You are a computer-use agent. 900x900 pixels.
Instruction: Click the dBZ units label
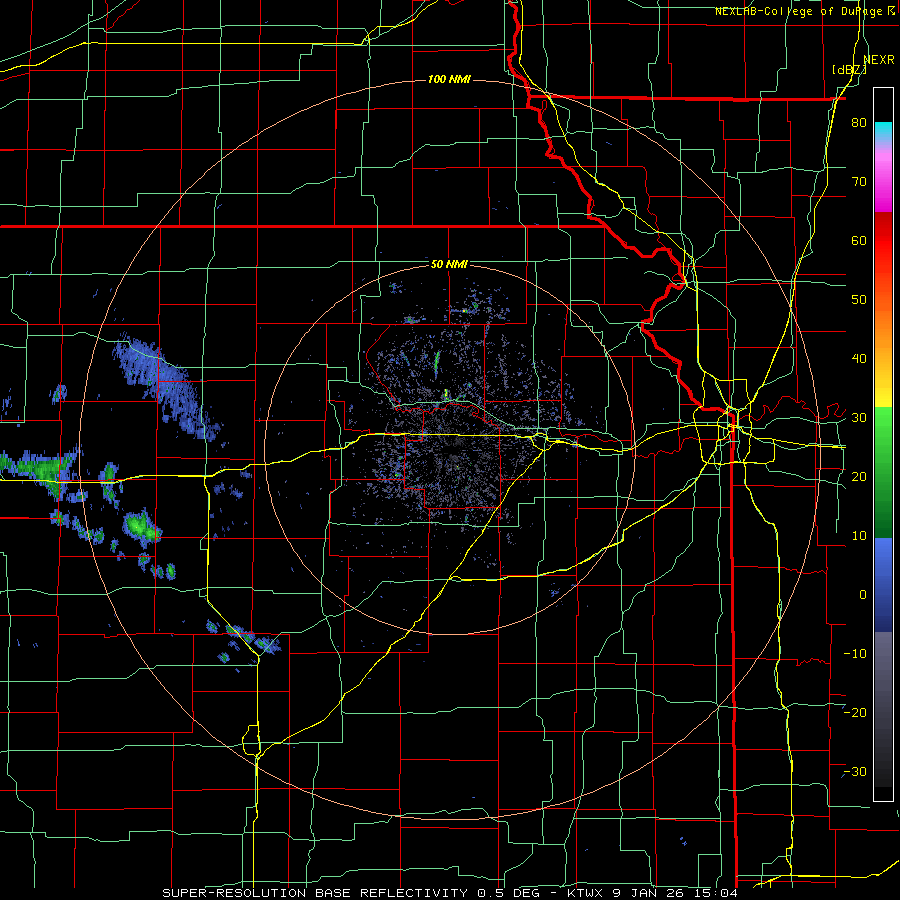click(849, 70)
